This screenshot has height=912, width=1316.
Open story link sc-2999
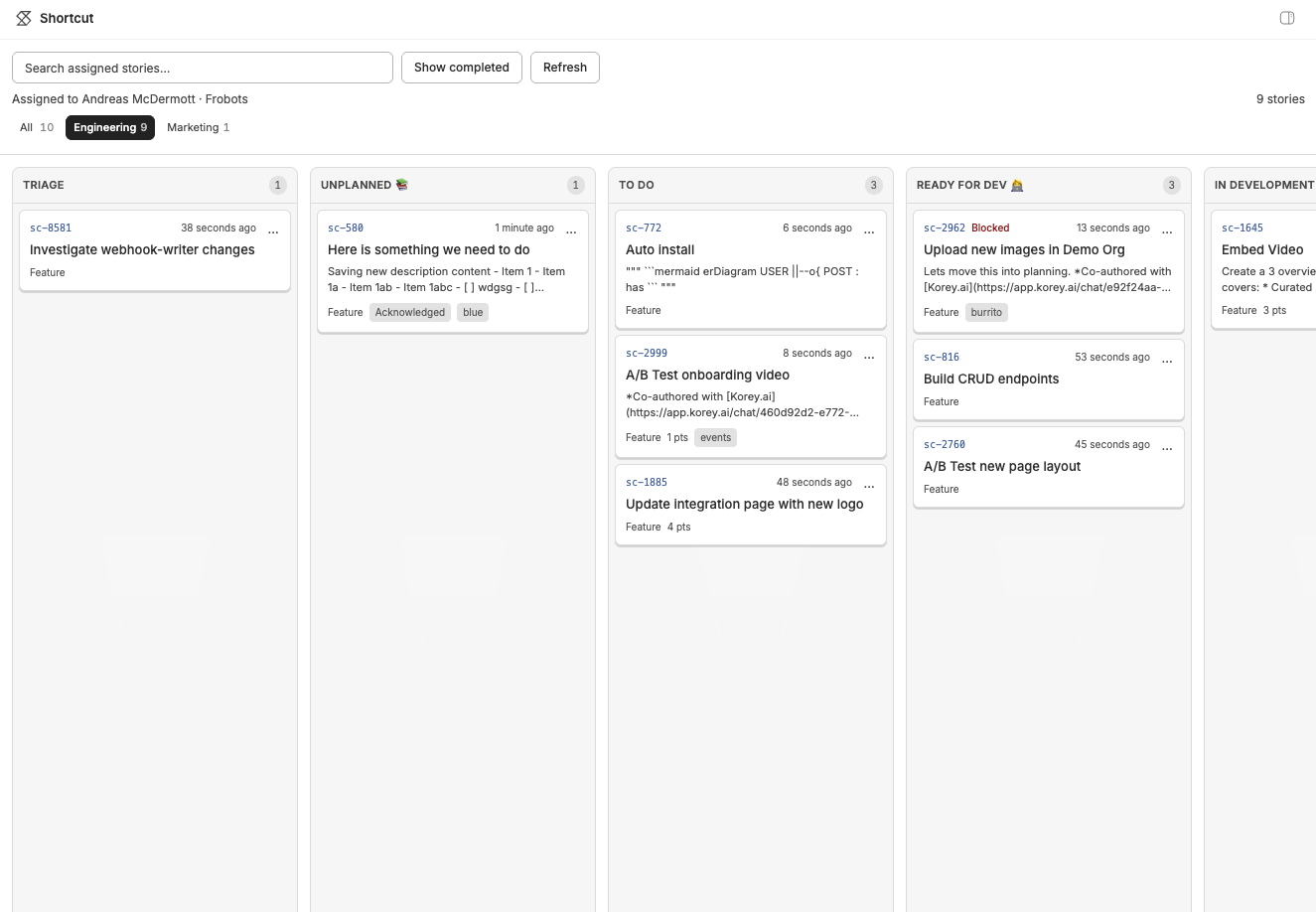point(647,353)
